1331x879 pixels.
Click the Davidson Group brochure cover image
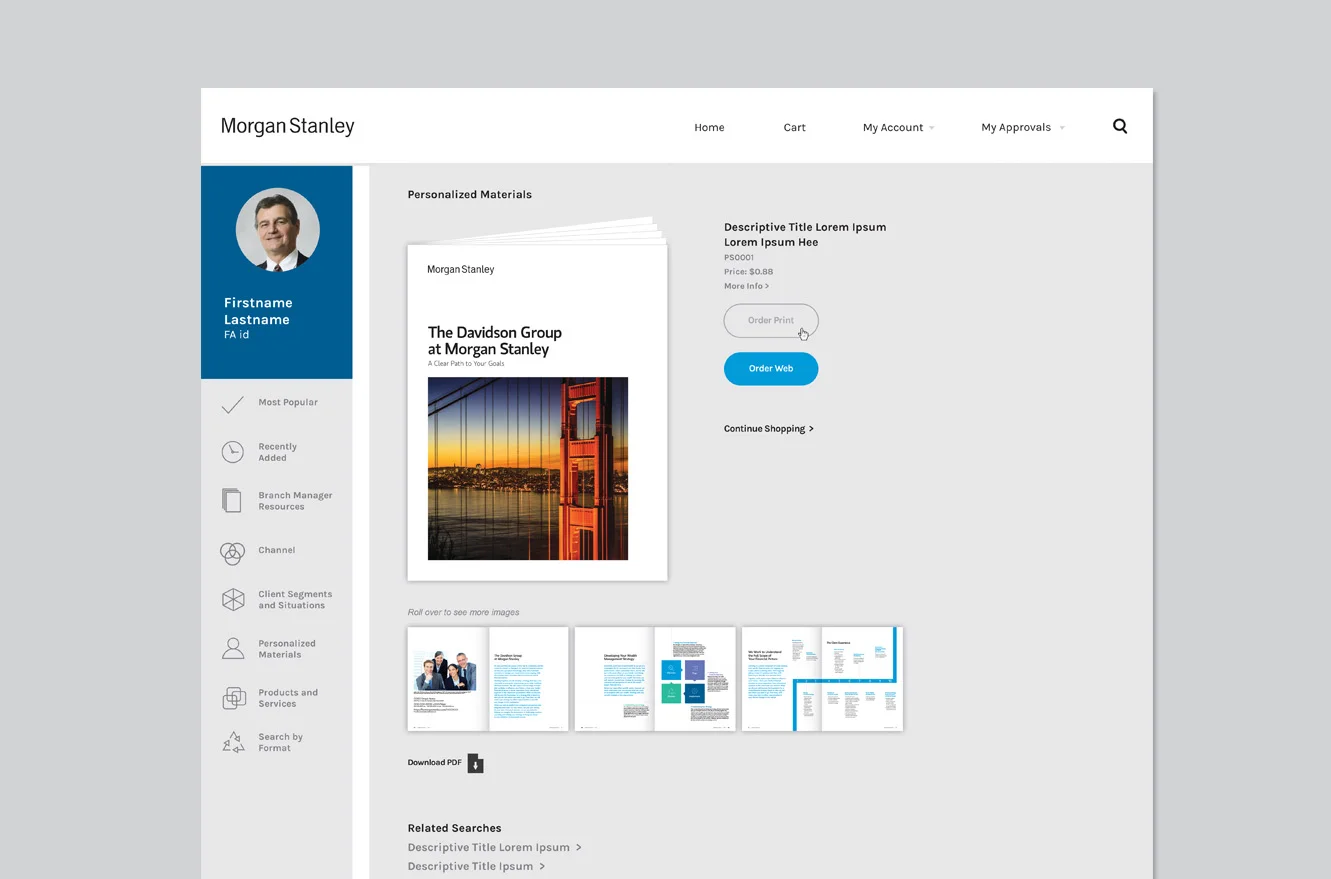point(537,412)
